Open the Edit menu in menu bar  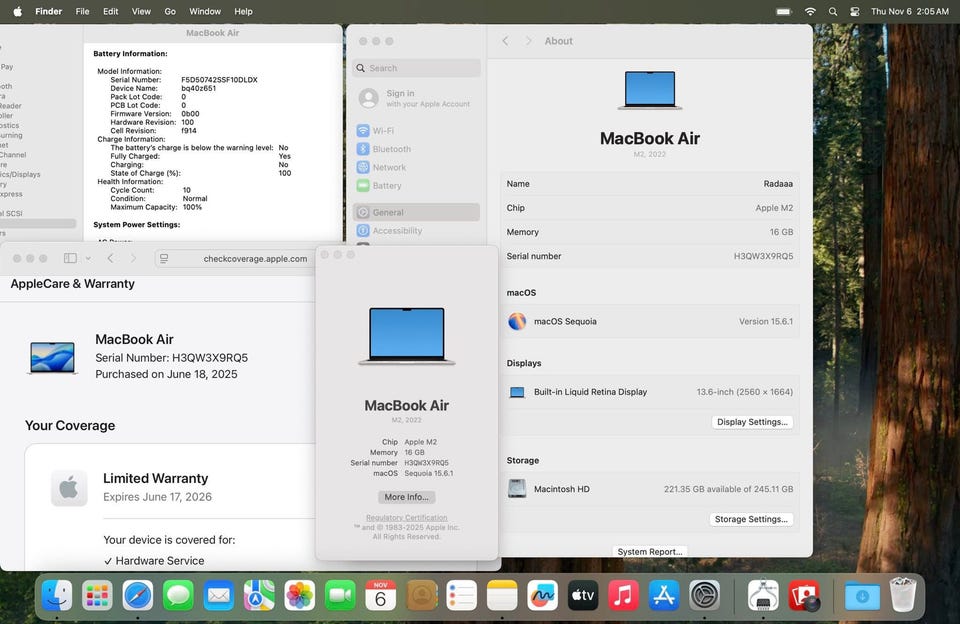(x=110, y=11)
